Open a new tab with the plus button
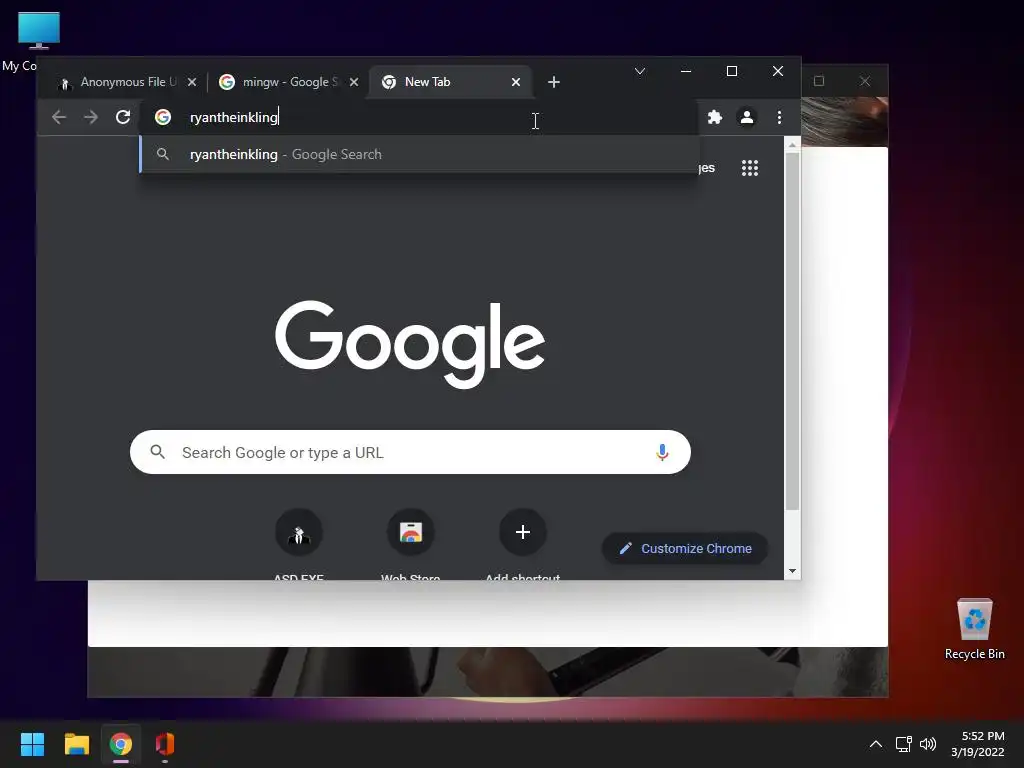1024x768 pixels. (x=554, y=82)
